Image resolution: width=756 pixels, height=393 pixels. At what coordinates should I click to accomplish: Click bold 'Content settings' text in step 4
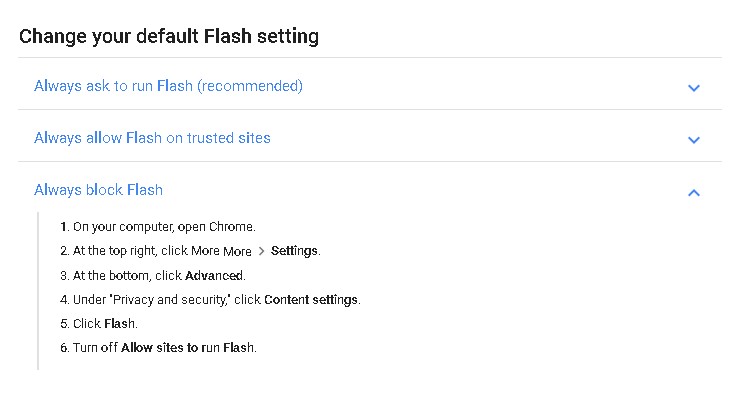coord(311,299)
